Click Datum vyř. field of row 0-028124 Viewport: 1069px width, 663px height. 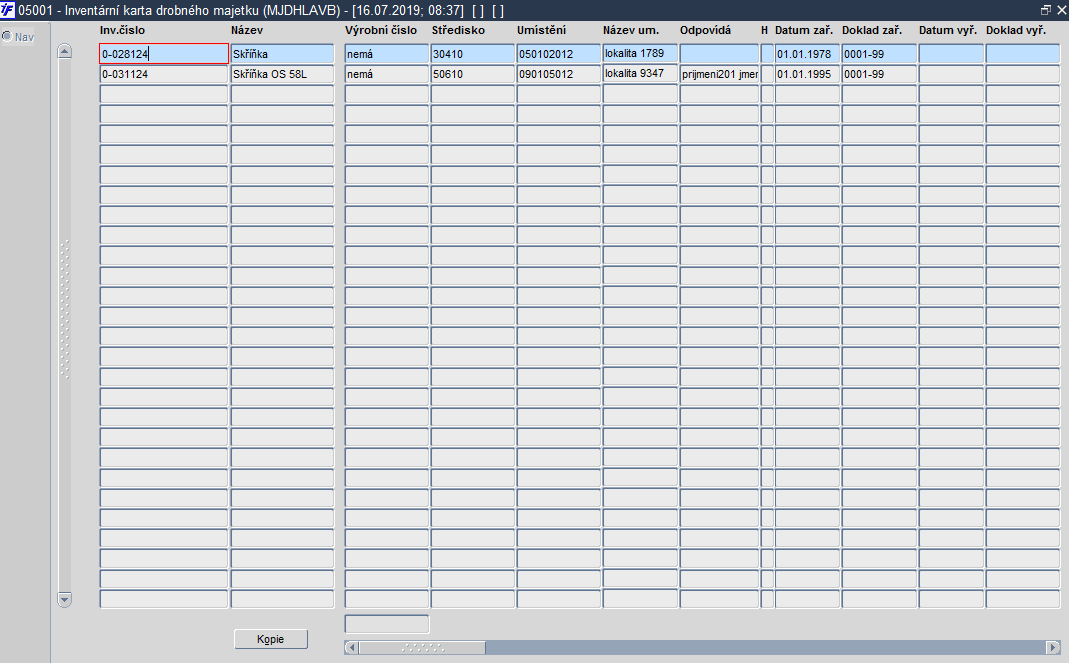coord(951,54)
